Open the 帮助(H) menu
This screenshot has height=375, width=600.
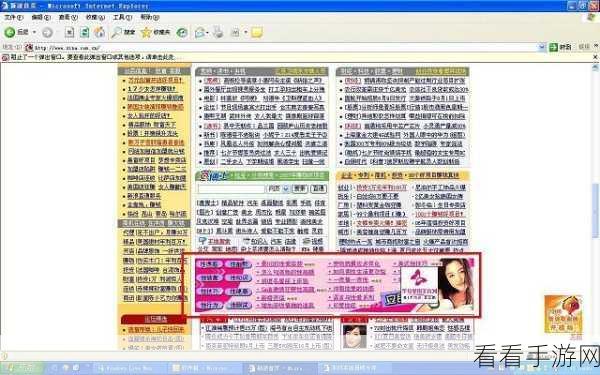coord(150,17)
